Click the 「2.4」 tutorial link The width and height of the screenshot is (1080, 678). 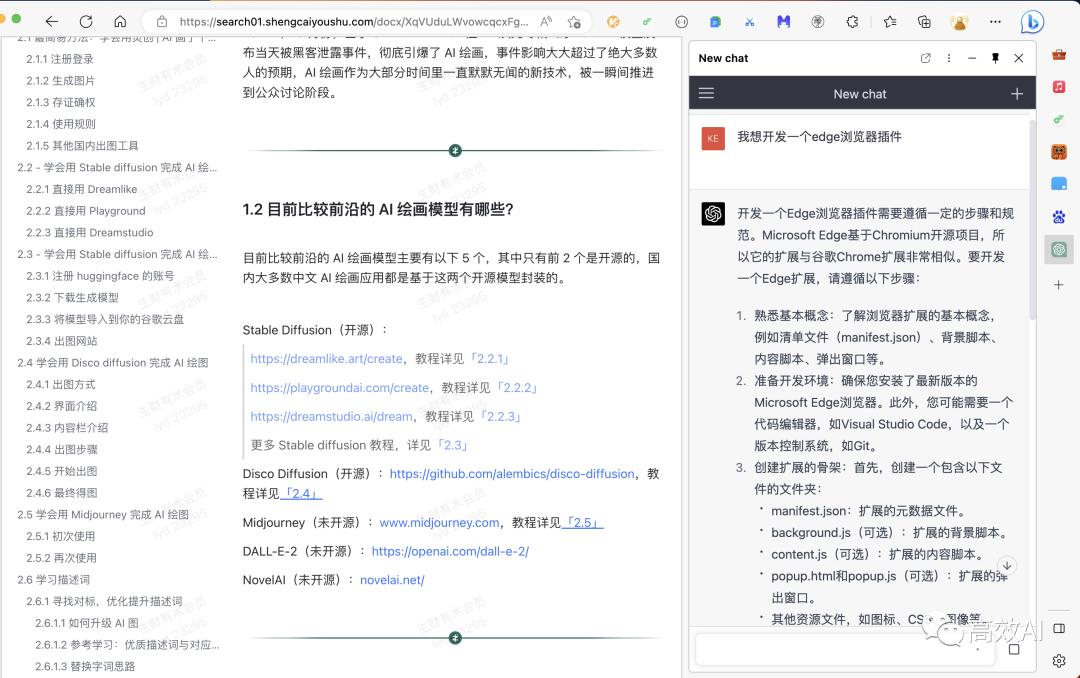click(x=300, y=493)
